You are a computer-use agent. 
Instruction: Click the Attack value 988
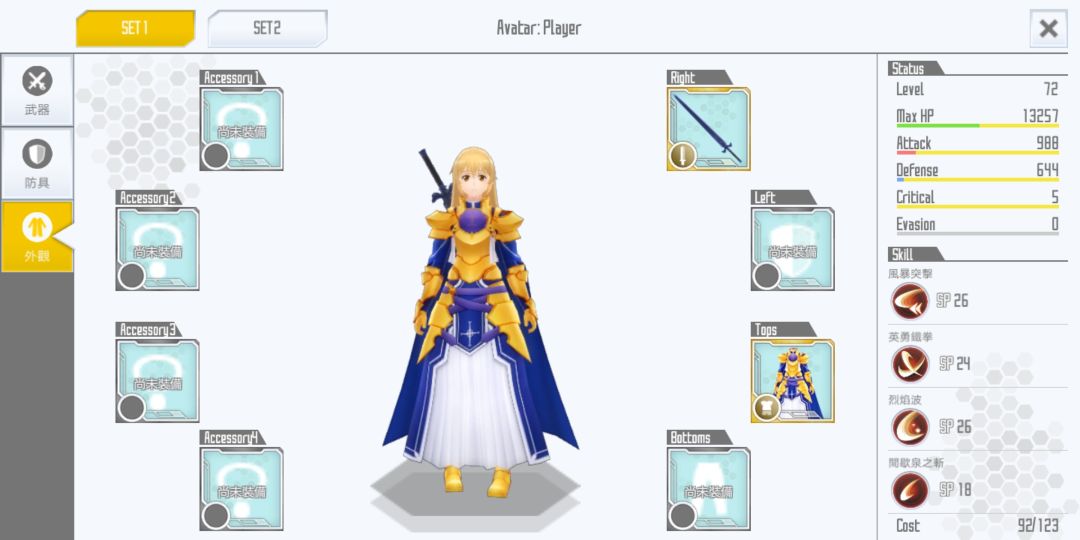pos(1047,143)
